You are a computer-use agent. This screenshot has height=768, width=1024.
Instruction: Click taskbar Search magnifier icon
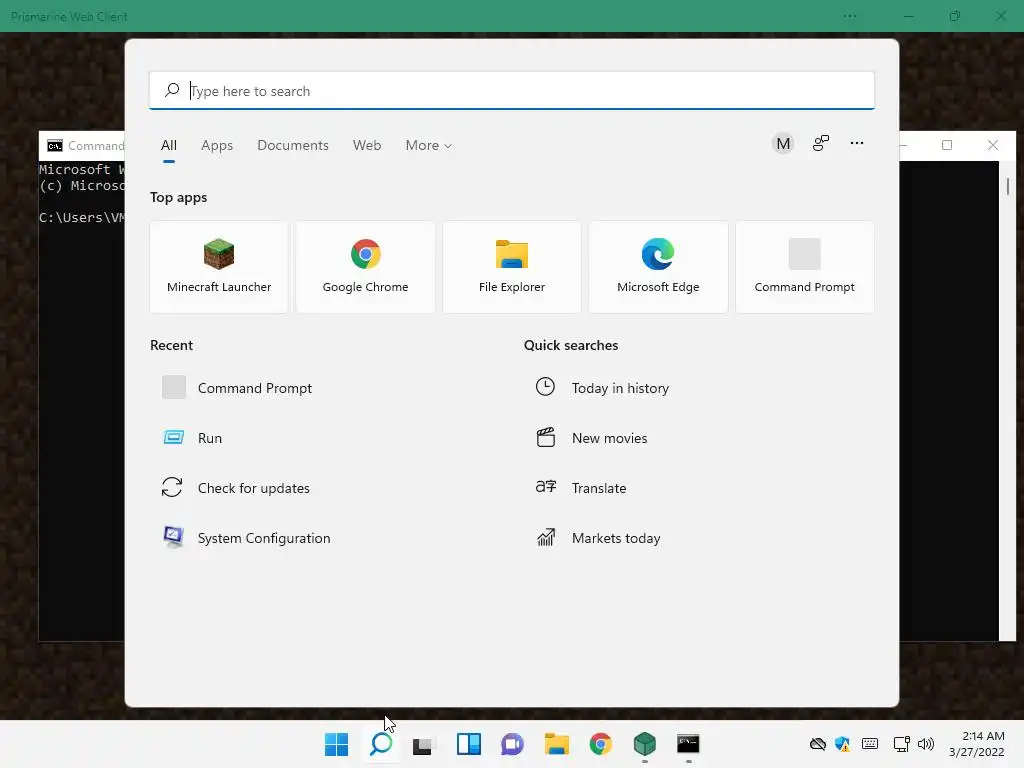(381, 744)
